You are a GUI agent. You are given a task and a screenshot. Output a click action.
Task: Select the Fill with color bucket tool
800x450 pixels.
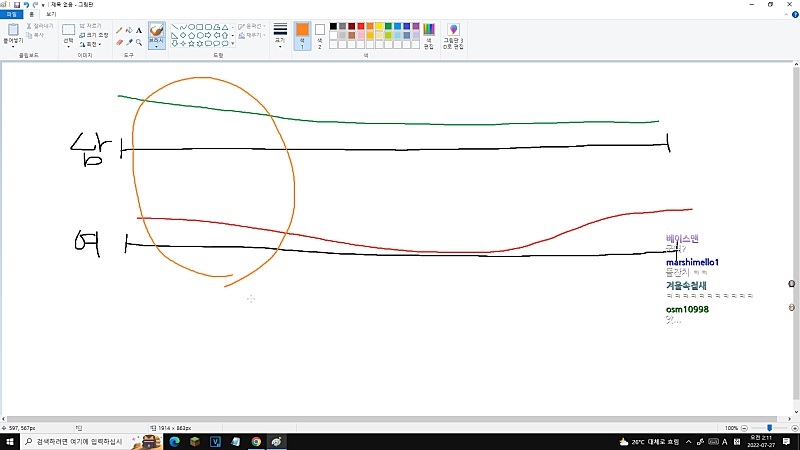click(x=129, y=31)
